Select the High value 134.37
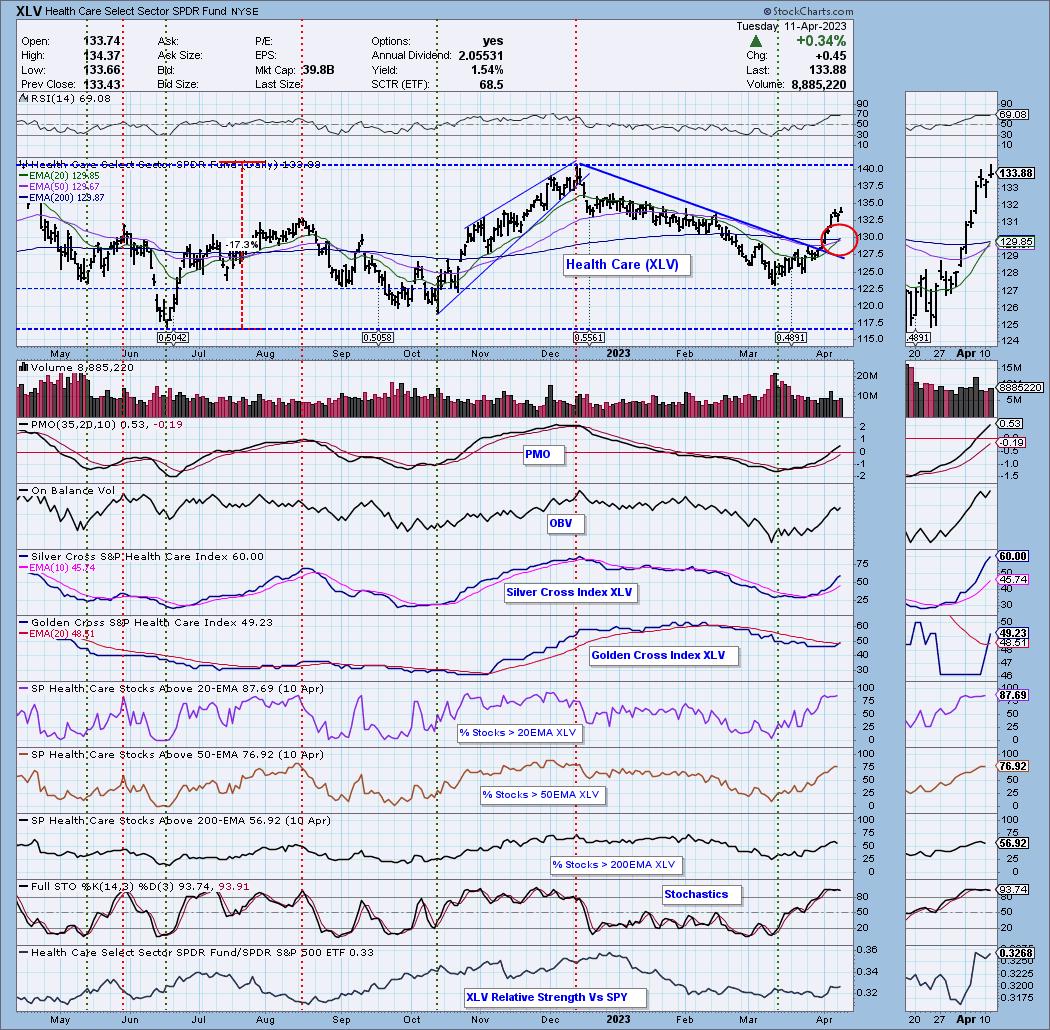Viewport: 1050px width, 1030px height. 102,56
